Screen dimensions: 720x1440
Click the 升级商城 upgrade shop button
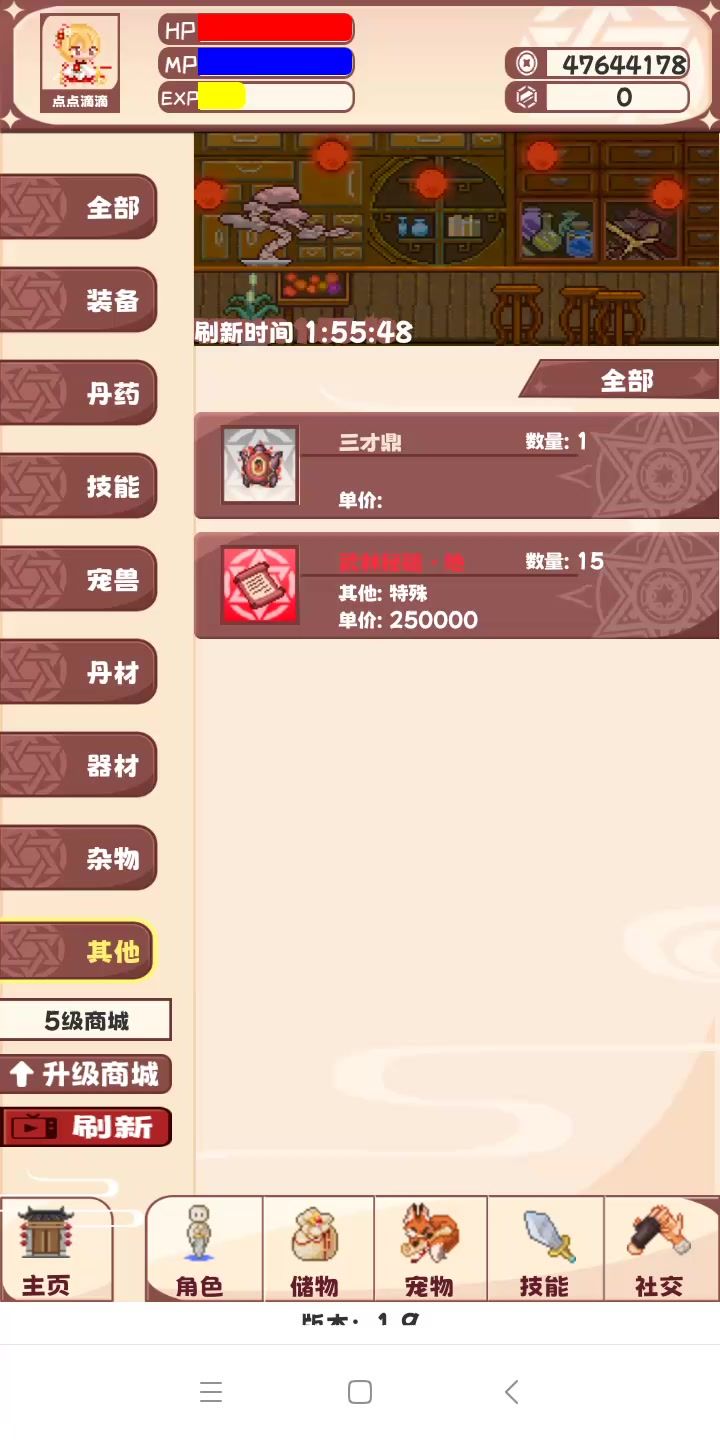[86, 1075]
